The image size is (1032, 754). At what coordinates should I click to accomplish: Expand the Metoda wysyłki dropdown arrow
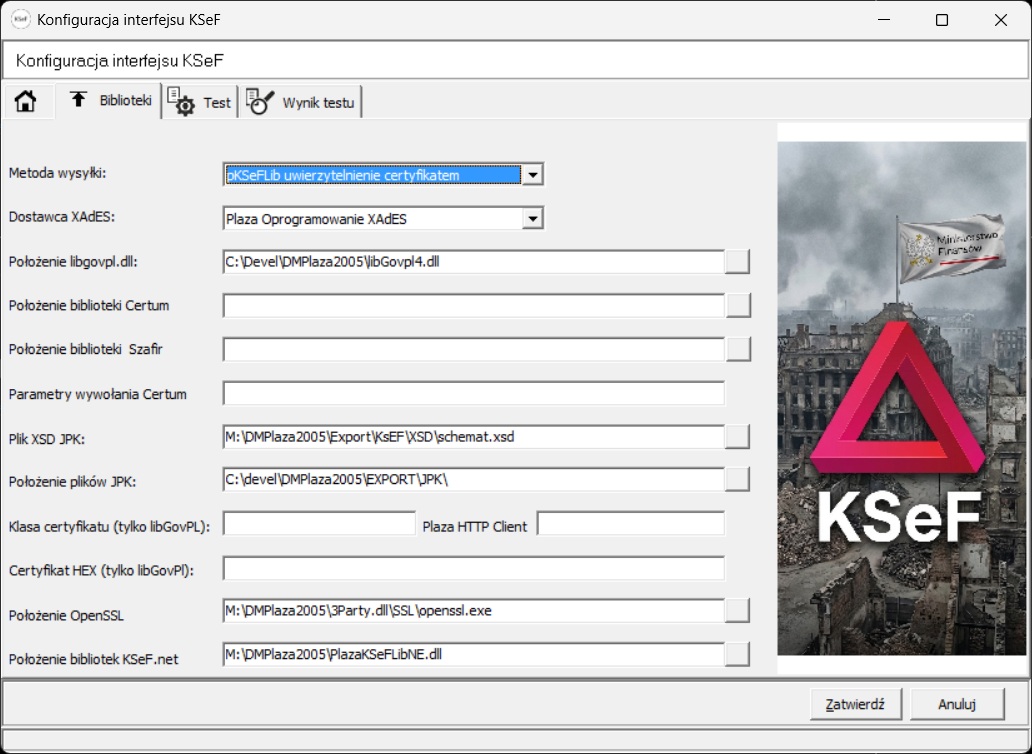click(x=532, y=175)
